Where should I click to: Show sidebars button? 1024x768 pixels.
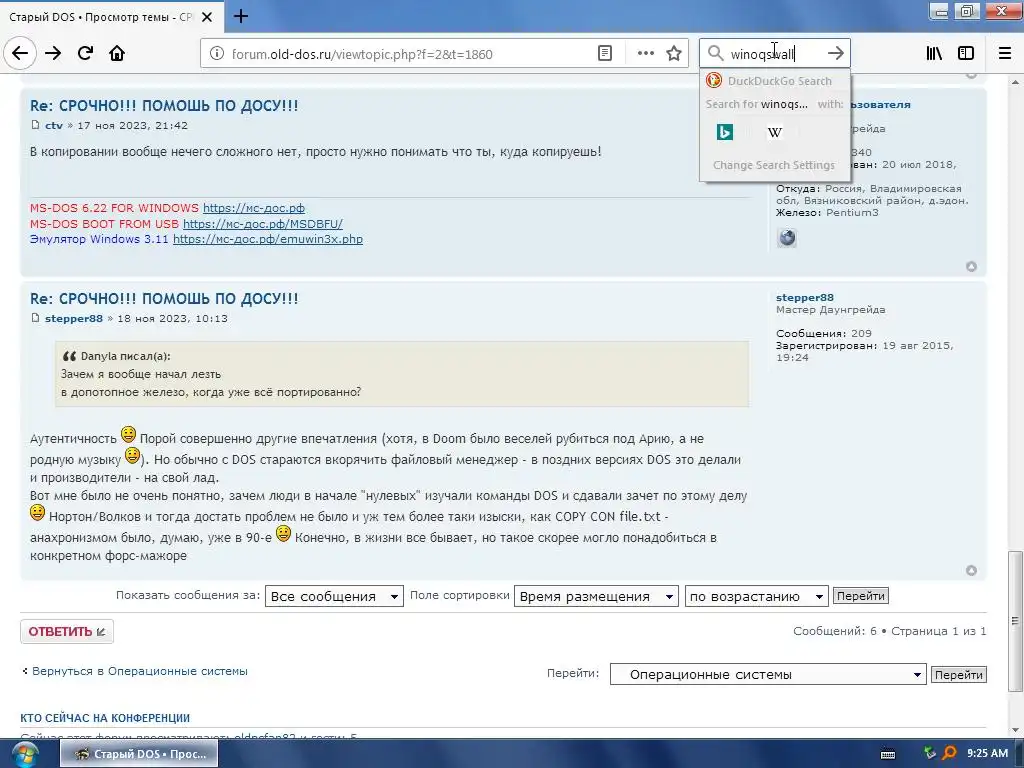[x=966, y=53]
